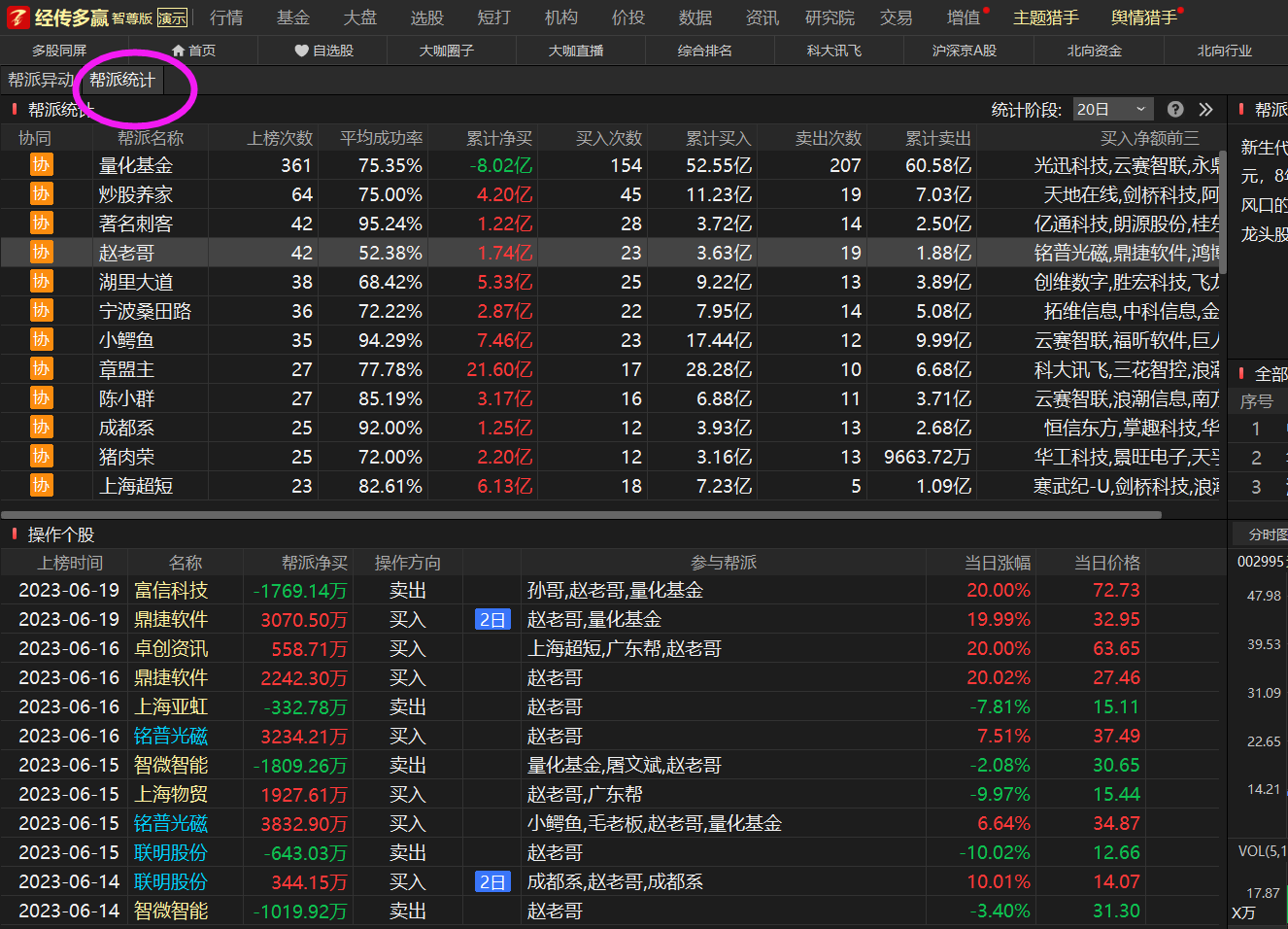Switch to the 帮派异动 tab

pos(40,80)
